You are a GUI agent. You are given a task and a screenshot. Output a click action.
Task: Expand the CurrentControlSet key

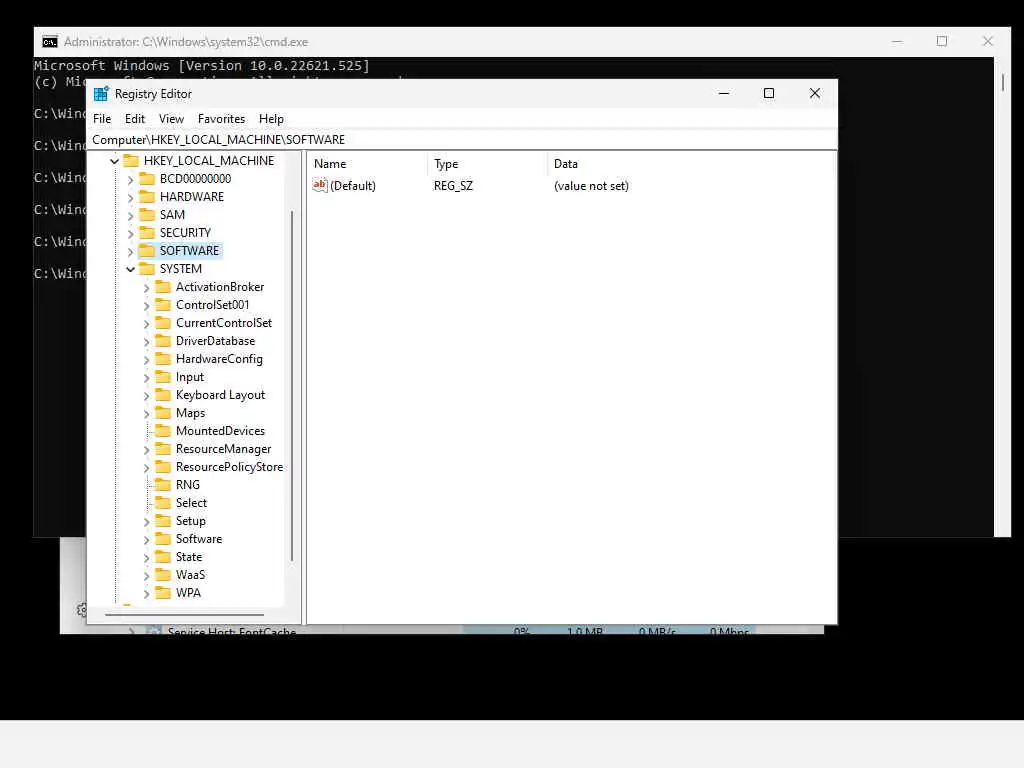pos(146,323)
